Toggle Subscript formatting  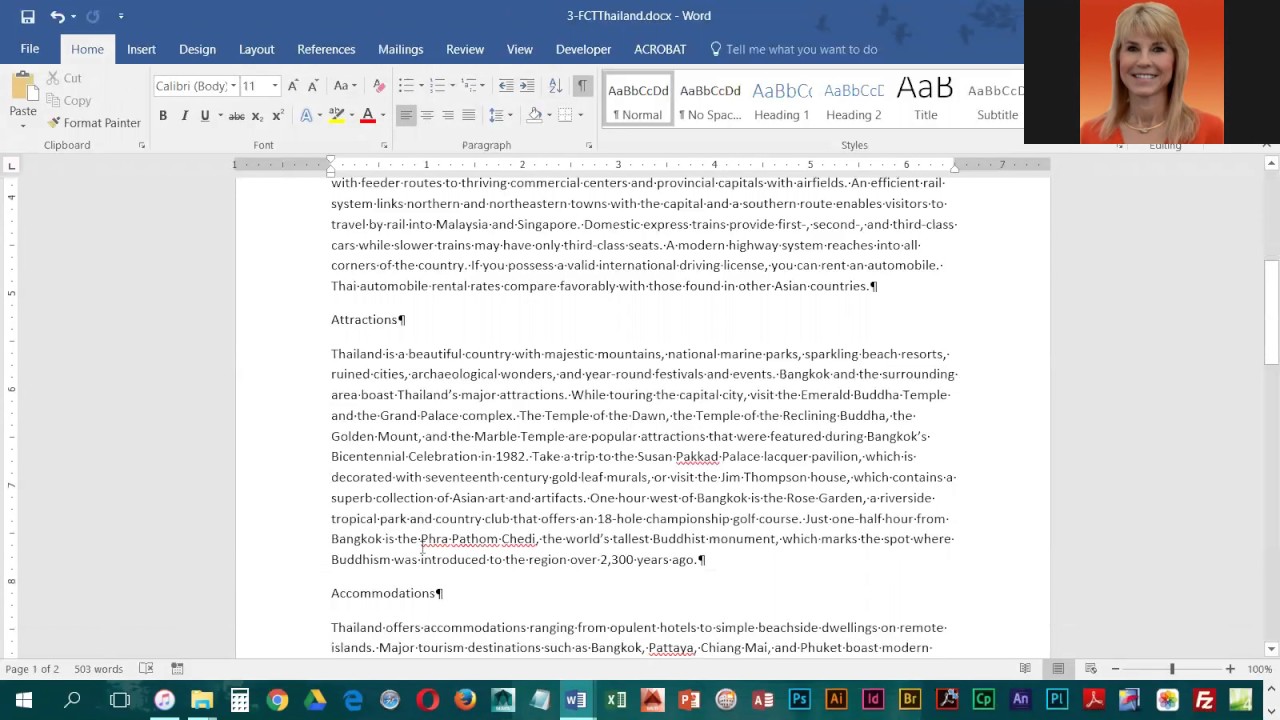(x=257, y=116)
